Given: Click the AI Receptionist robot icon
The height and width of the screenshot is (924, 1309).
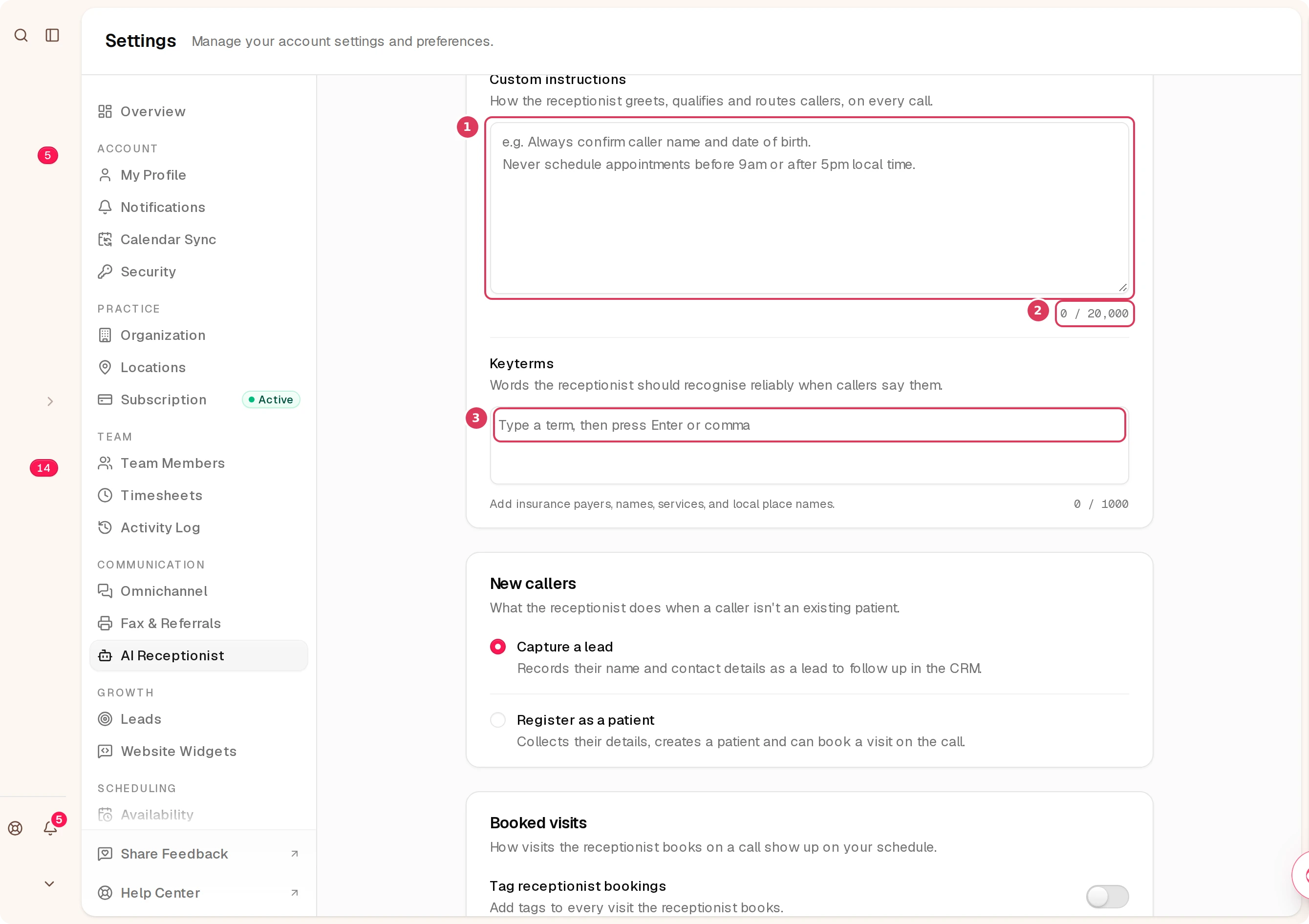Looking at the screenshot, I should pyautogui.click(x=105, y=656).
